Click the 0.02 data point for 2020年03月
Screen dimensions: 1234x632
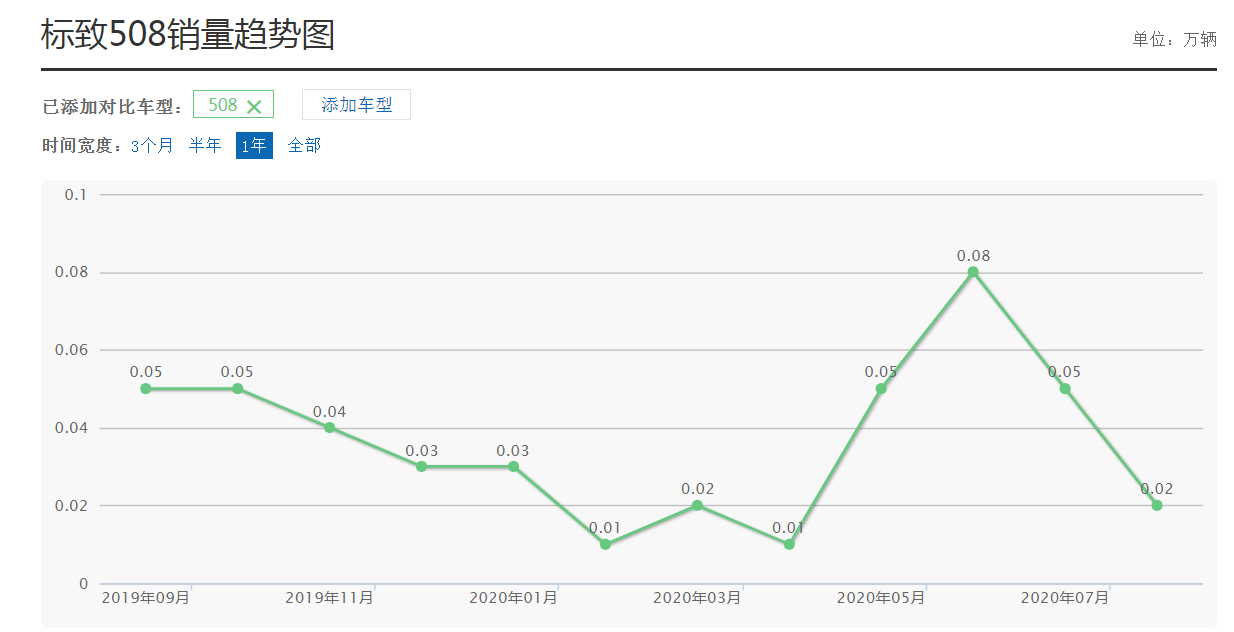(697, 506)
